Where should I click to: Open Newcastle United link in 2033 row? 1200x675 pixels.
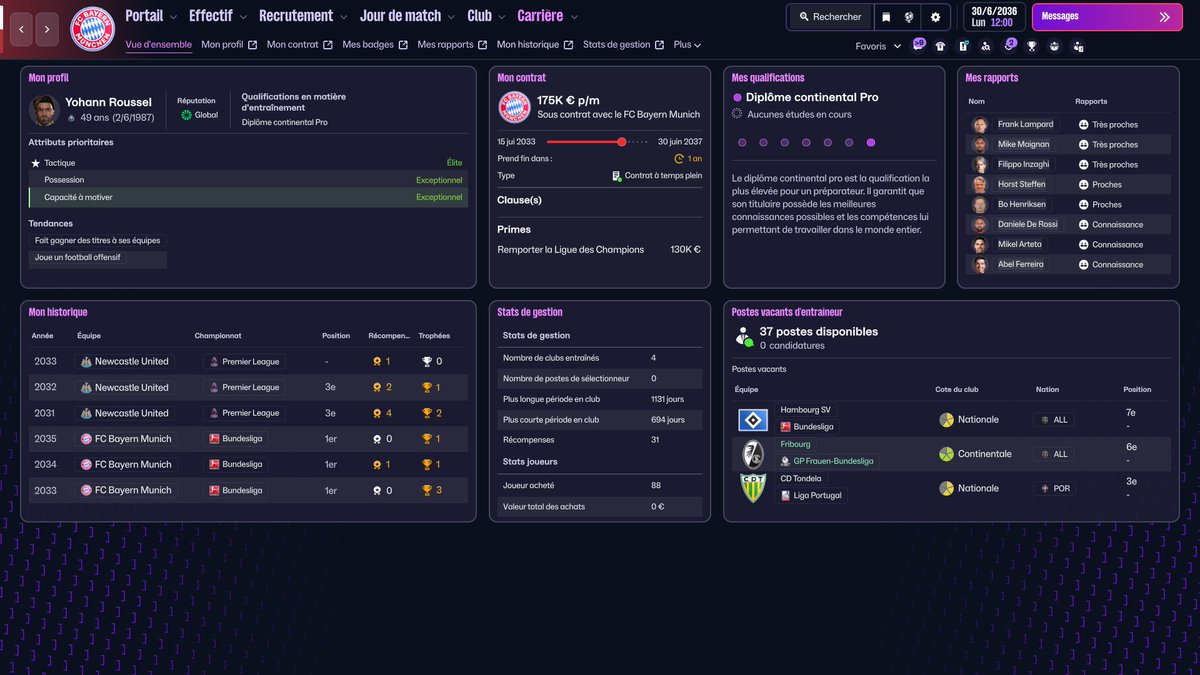pos(124,362)
